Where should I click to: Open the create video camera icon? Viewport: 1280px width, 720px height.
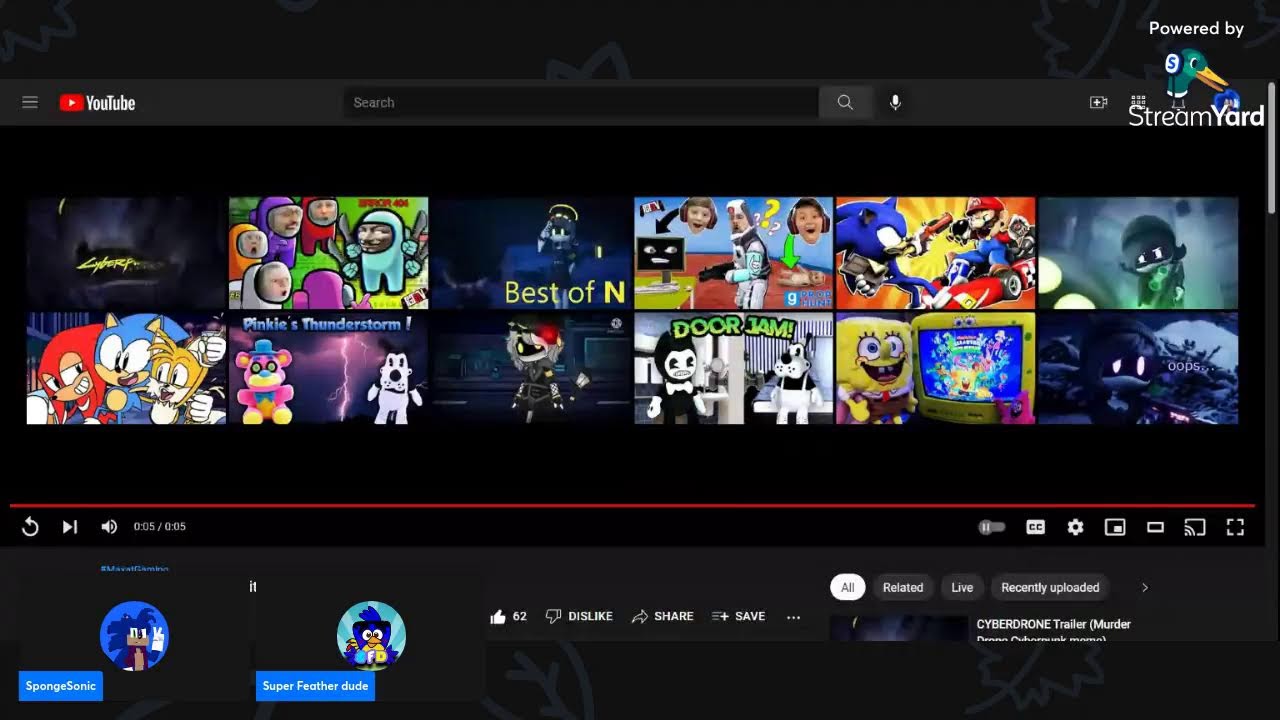1098,103
